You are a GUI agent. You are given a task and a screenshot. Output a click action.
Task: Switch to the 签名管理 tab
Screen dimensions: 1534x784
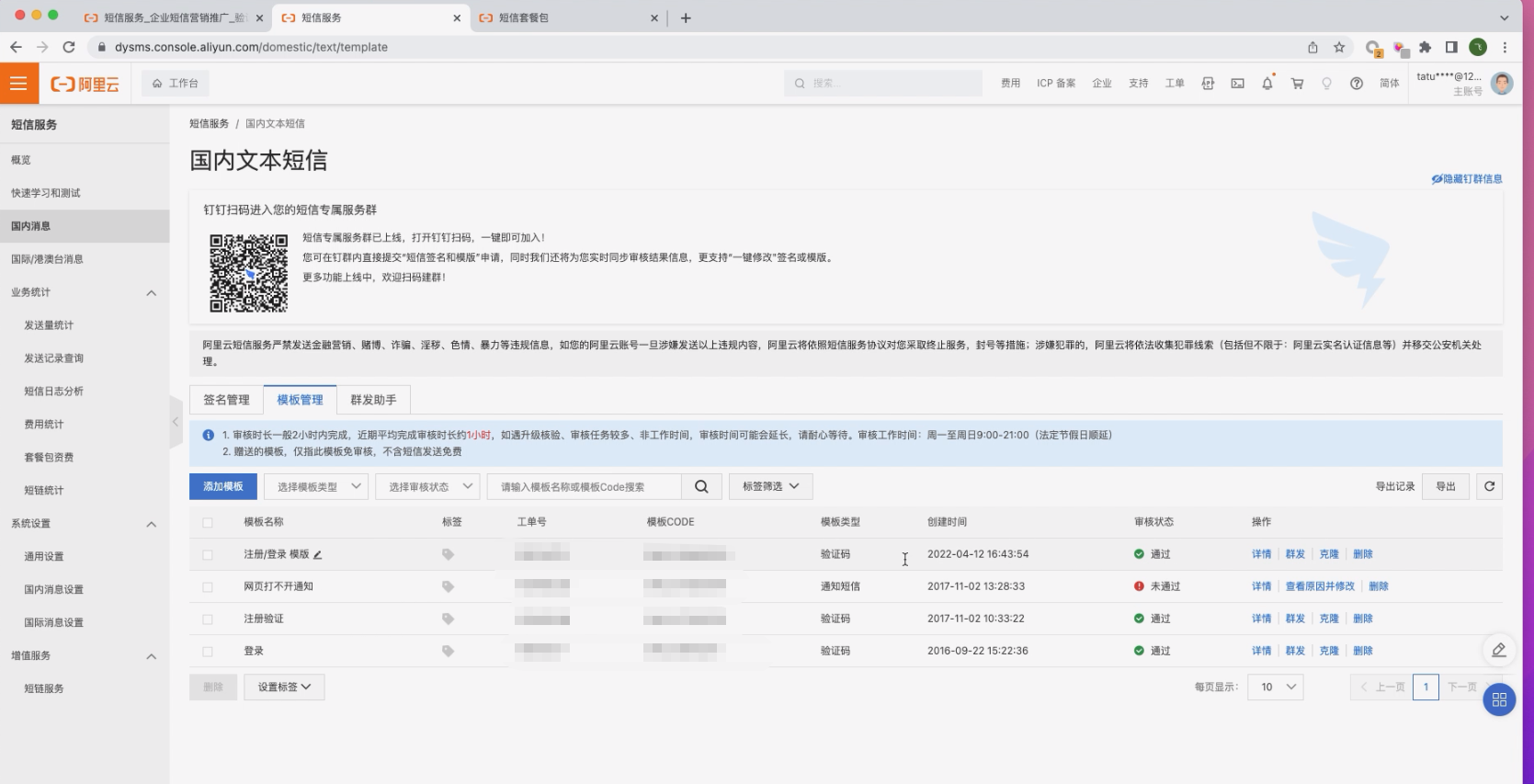226,400
